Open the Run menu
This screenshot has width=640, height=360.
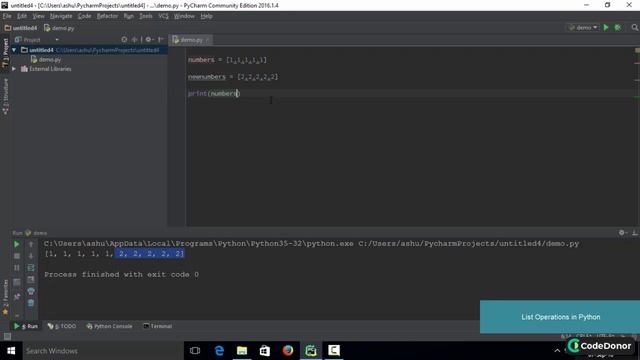129,16
